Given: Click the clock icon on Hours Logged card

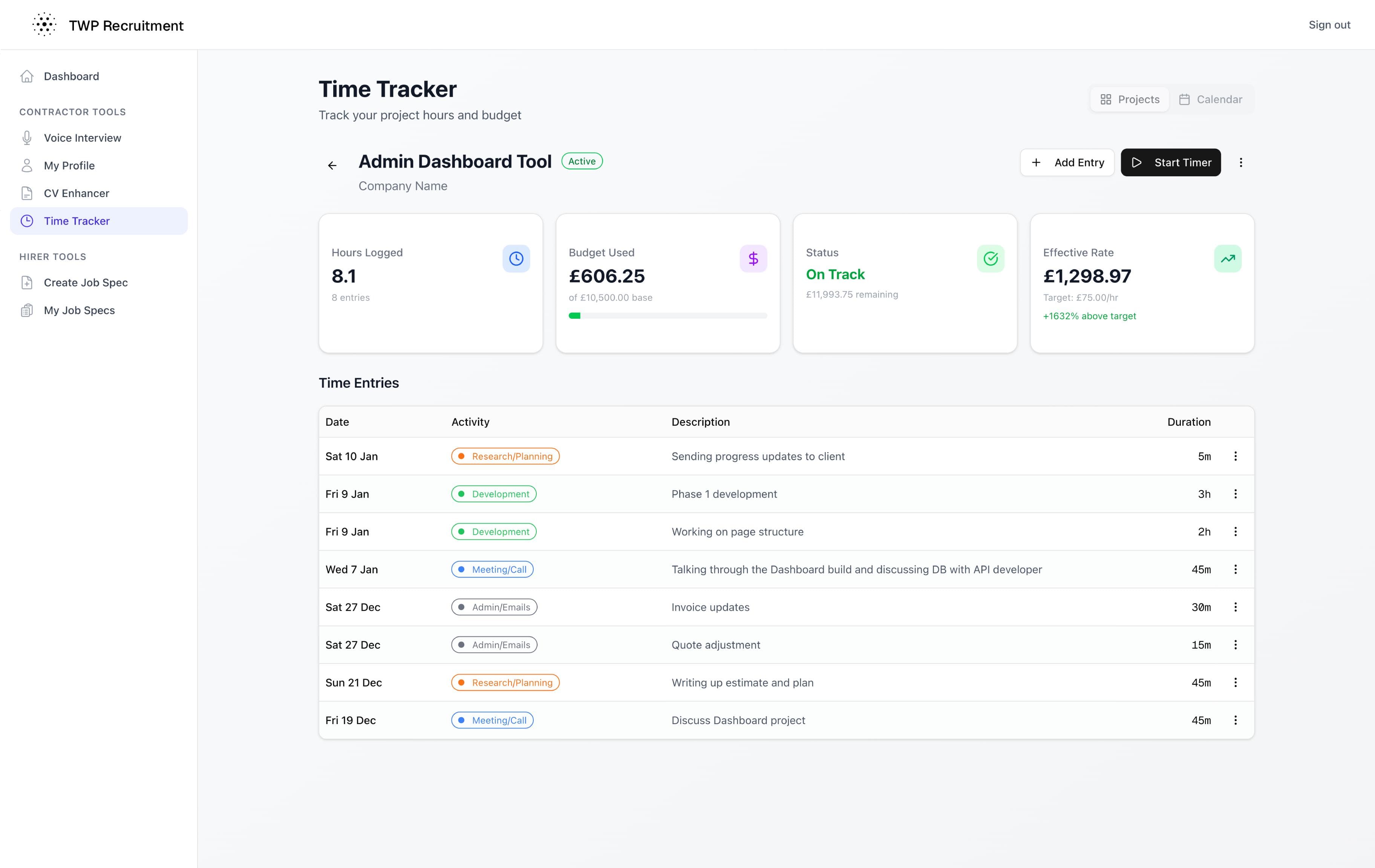Looking at the screenshot, I should click(516, 258).
